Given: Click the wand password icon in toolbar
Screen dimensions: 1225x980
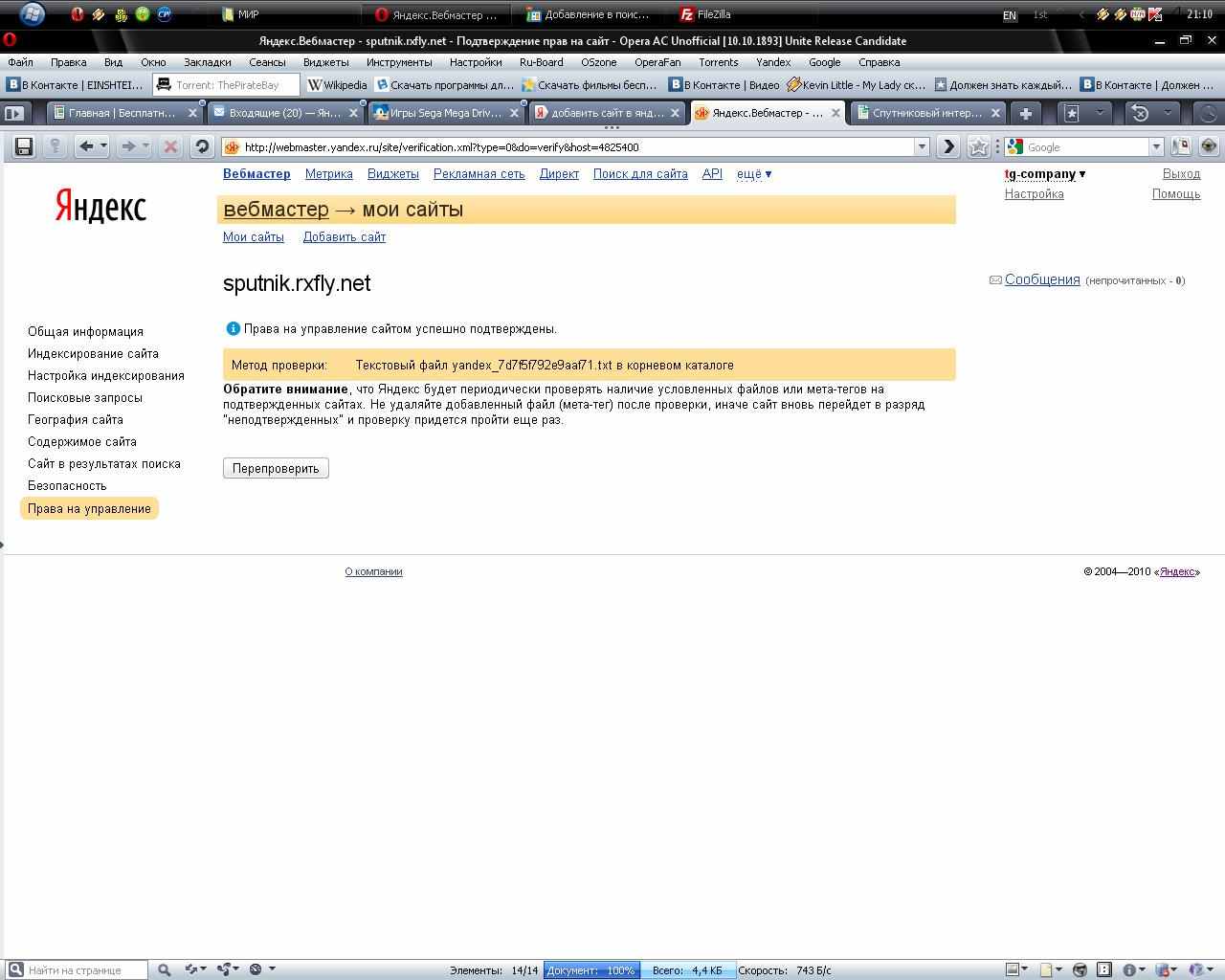Looking at the screenshot, I should click(55, 146).
